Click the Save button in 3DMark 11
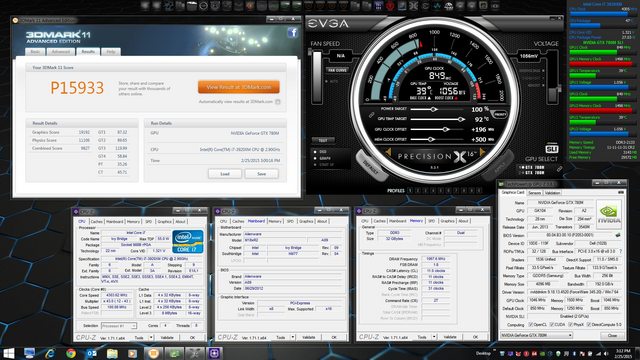Viewport: 640px width, 360px height. click(x=262, y=174)
